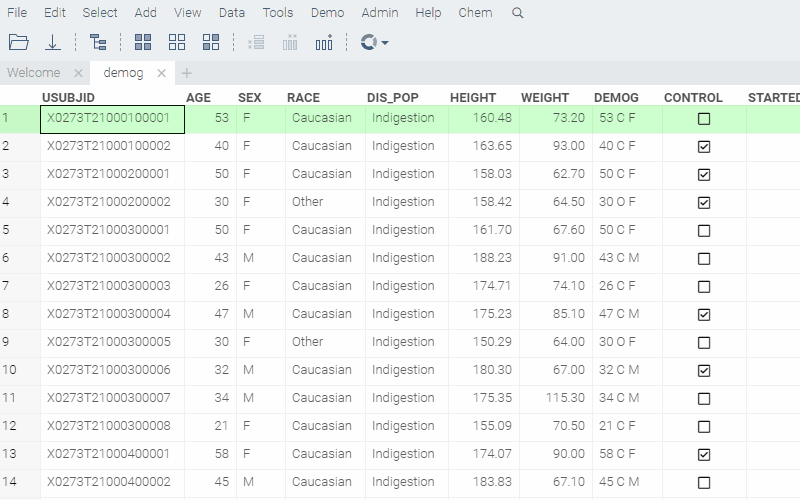The height and width of the screenshot is (500, 800).
Task: Expand the circular refresh dropdown arrow
Action: [x=385, y=43]
